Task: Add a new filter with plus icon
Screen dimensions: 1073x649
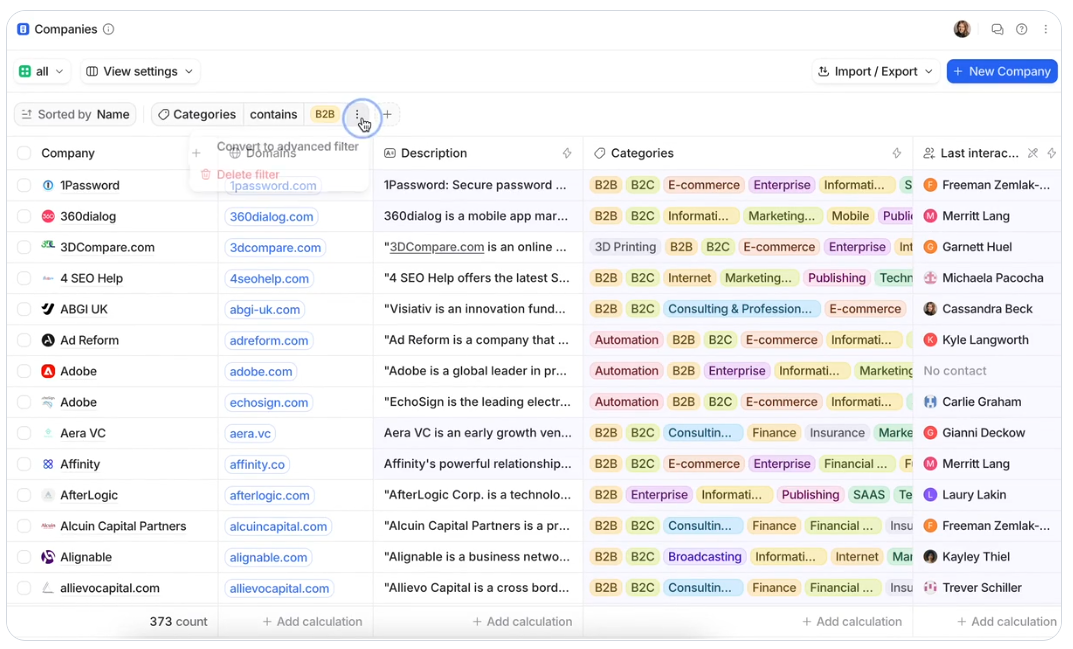Action: click(387, 114)
